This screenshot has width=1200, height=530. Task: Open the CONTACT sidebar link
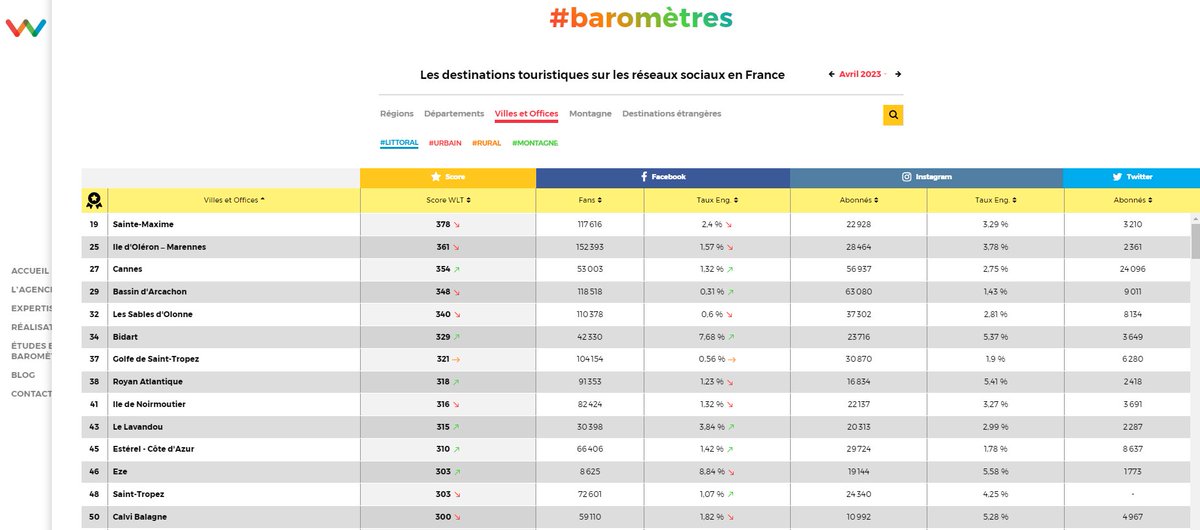[x=30, y=394]
